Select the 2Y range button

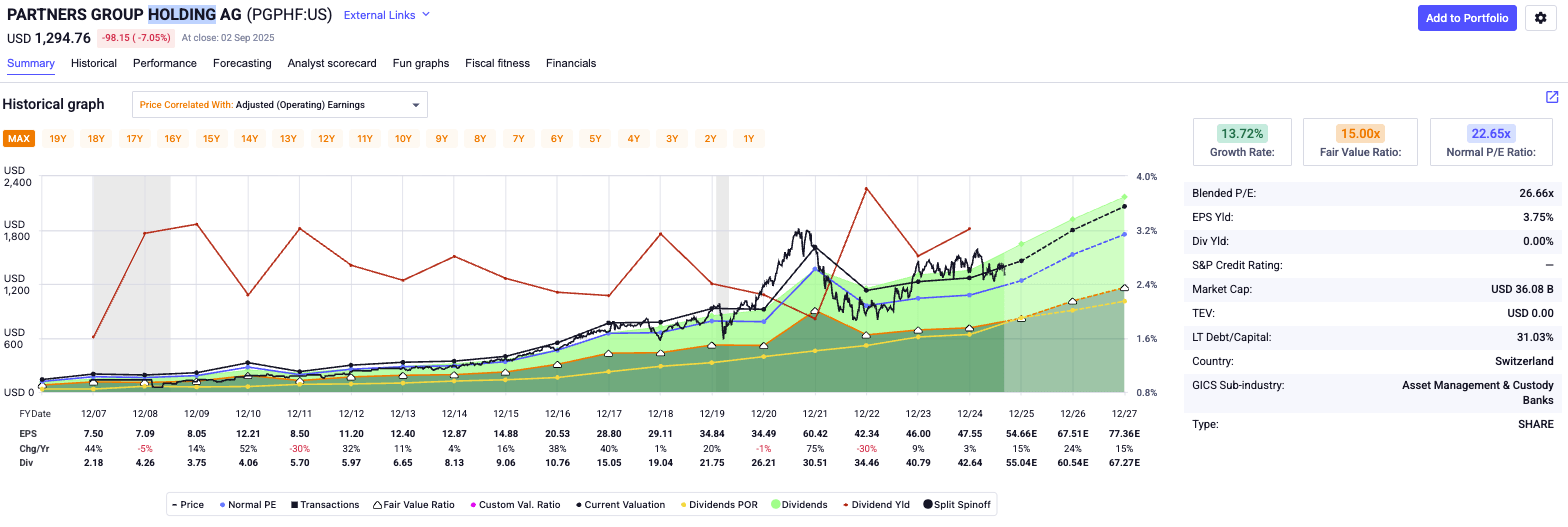(x=710, y=139)
